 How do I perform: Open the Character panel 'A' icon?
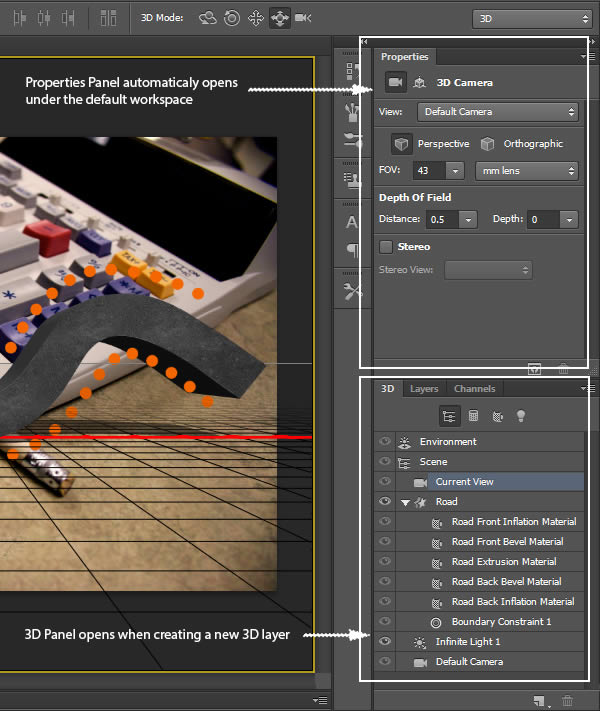[351, 222]
